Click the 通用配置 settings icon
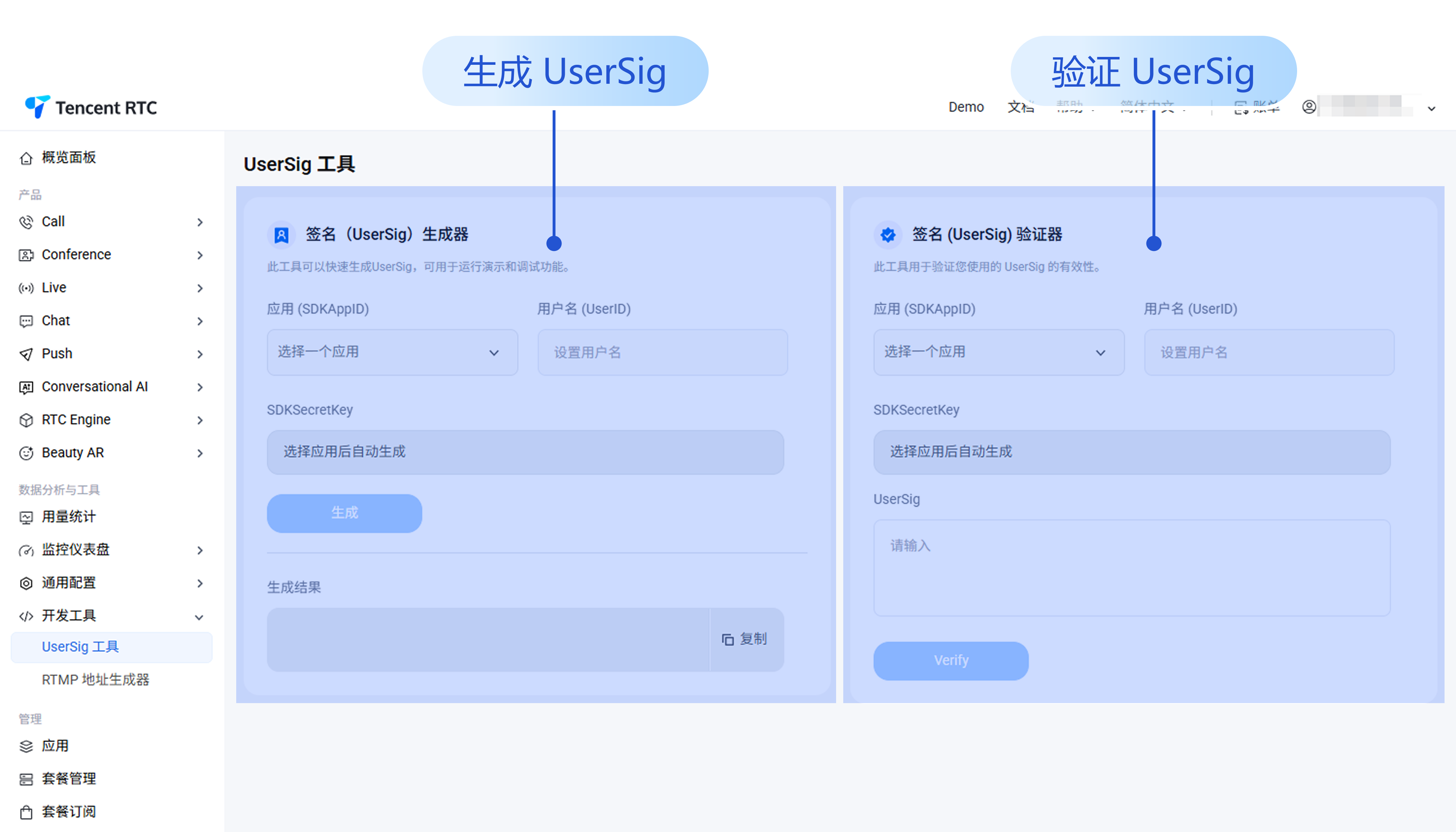 click(x=26, y=584)
